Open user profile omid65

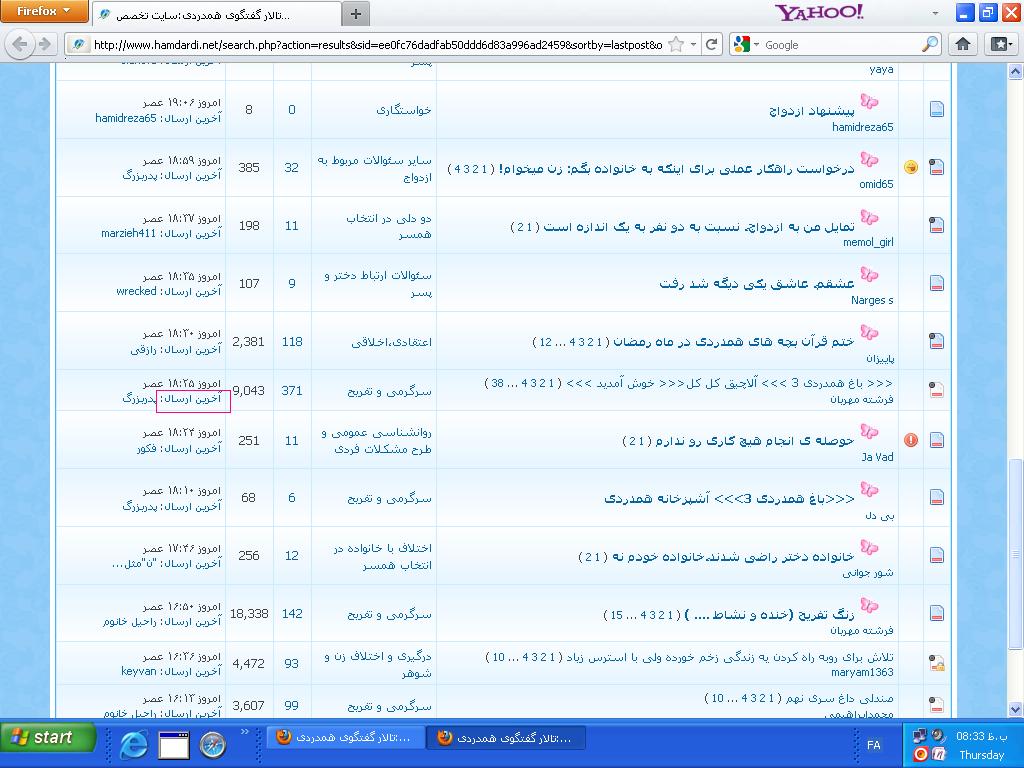tap(876, 184)
